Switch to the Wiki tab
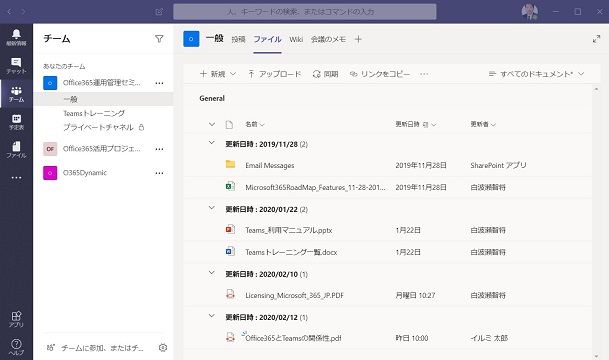The height and width of the screenshot is (360, 609). pos(296,39)
